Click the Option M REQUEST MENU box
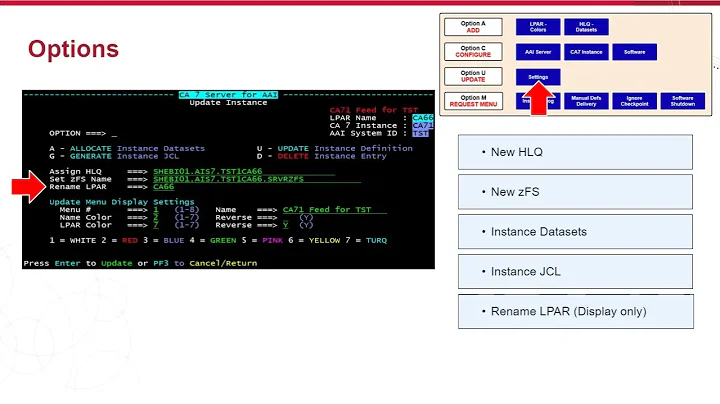The image size is (720, 404). pos(473,101)
